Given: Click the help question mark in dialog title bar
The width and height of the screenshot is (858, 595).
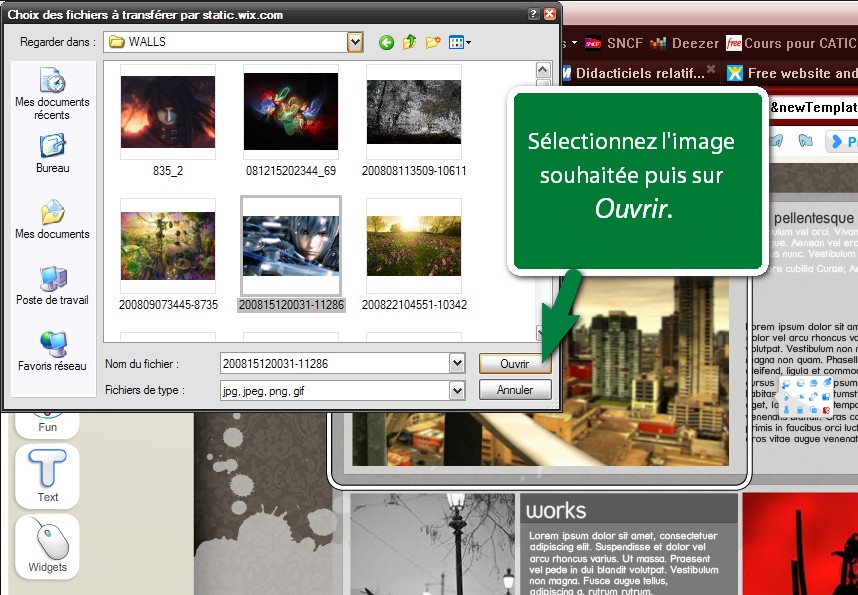Looking at the screenshot, I should (x=534, y=14).
